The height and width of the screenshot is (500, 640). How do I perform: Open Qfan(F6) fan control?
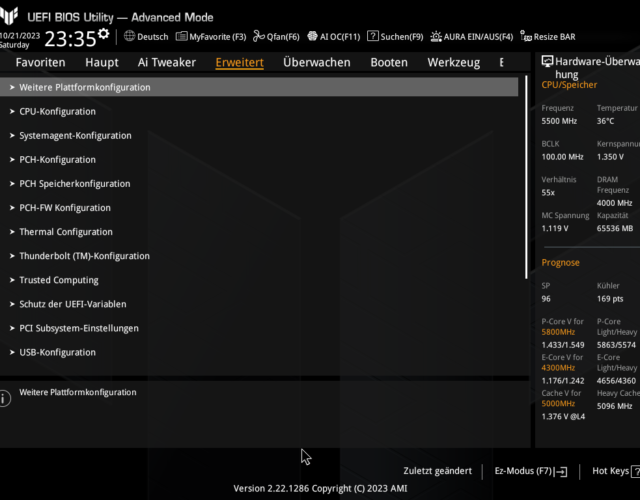276,37
